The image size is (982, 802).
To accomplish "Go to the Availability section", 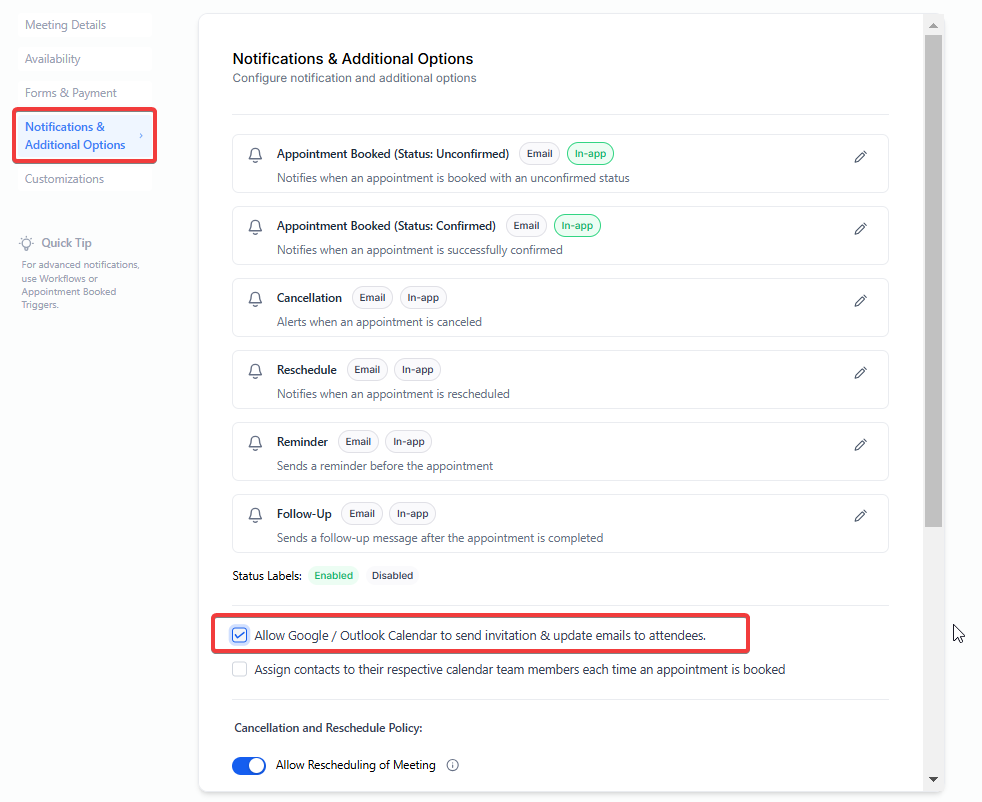I will (53, 59).
